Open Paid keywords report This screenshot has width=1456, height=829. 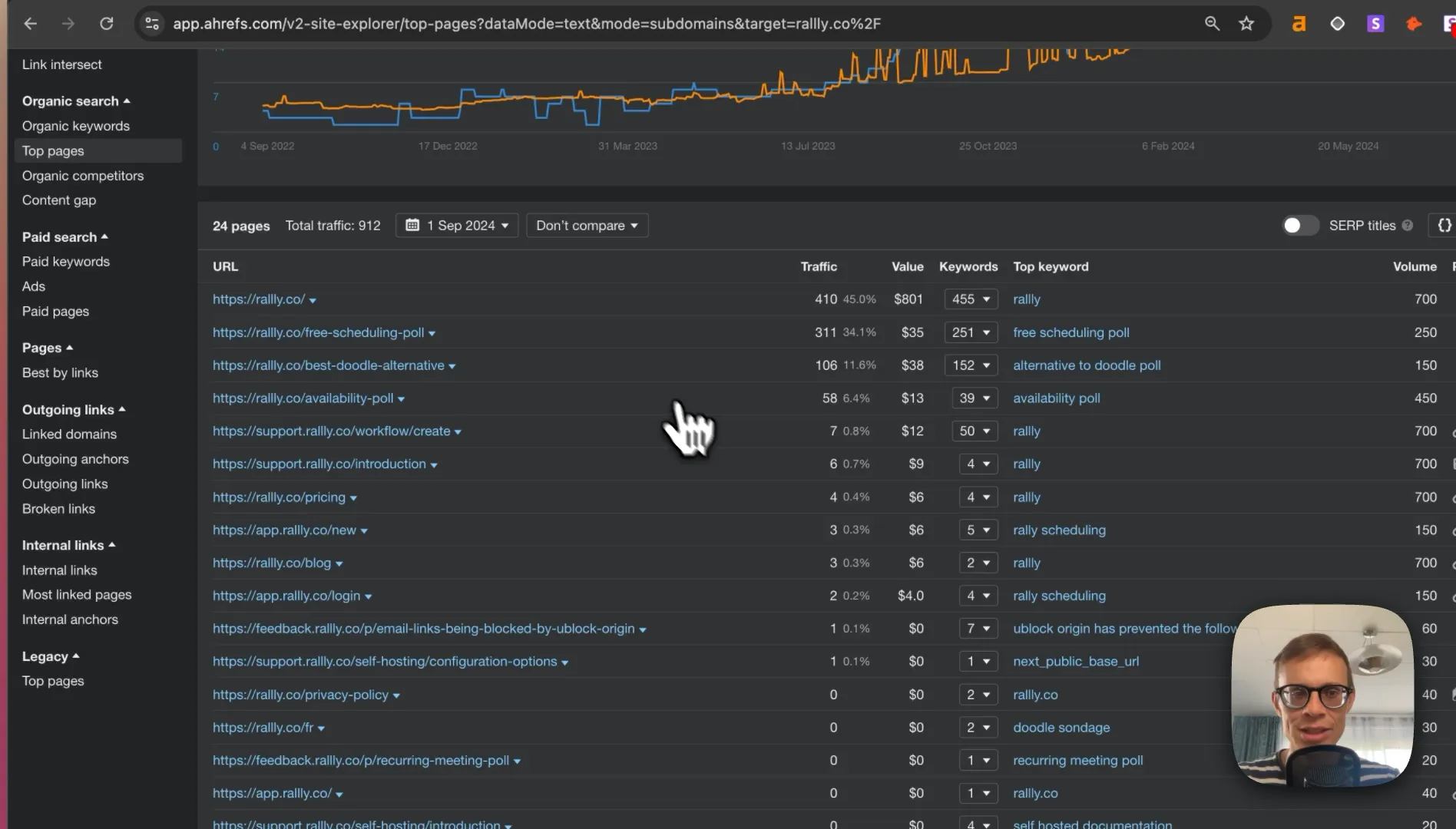point(66,262)
